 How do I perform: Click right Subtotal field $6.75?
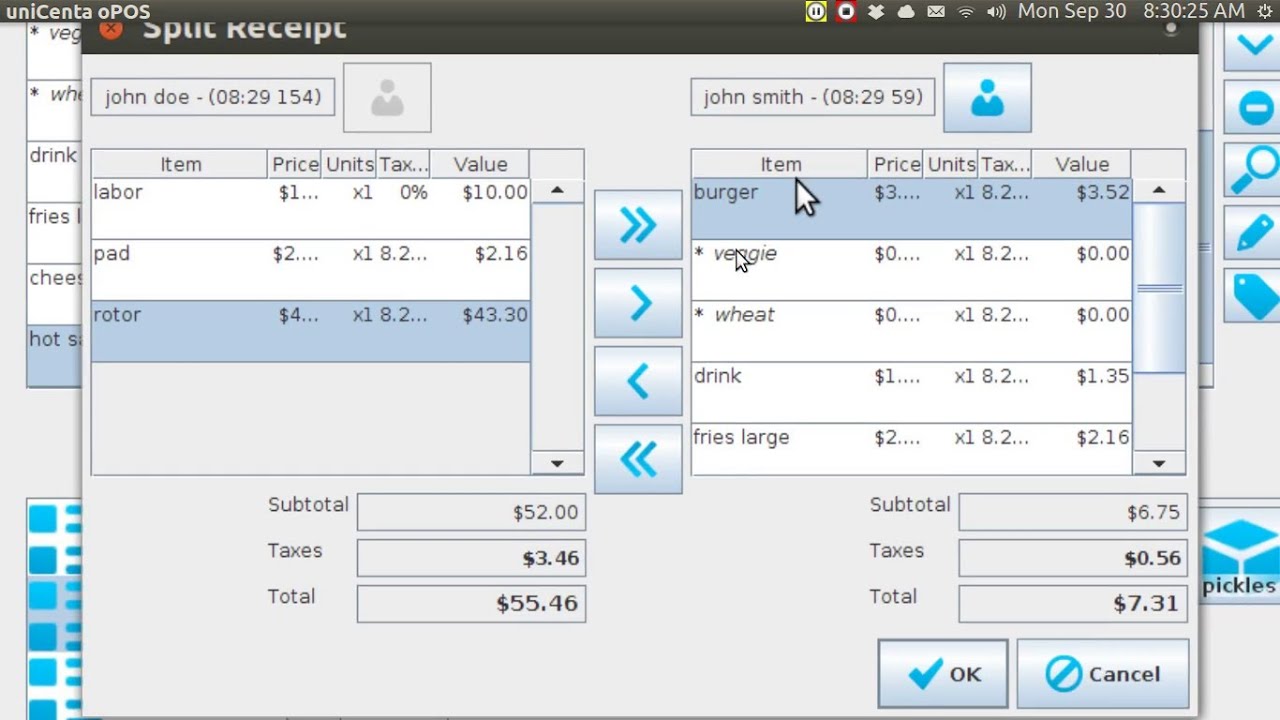click(x=1073, y=512)
